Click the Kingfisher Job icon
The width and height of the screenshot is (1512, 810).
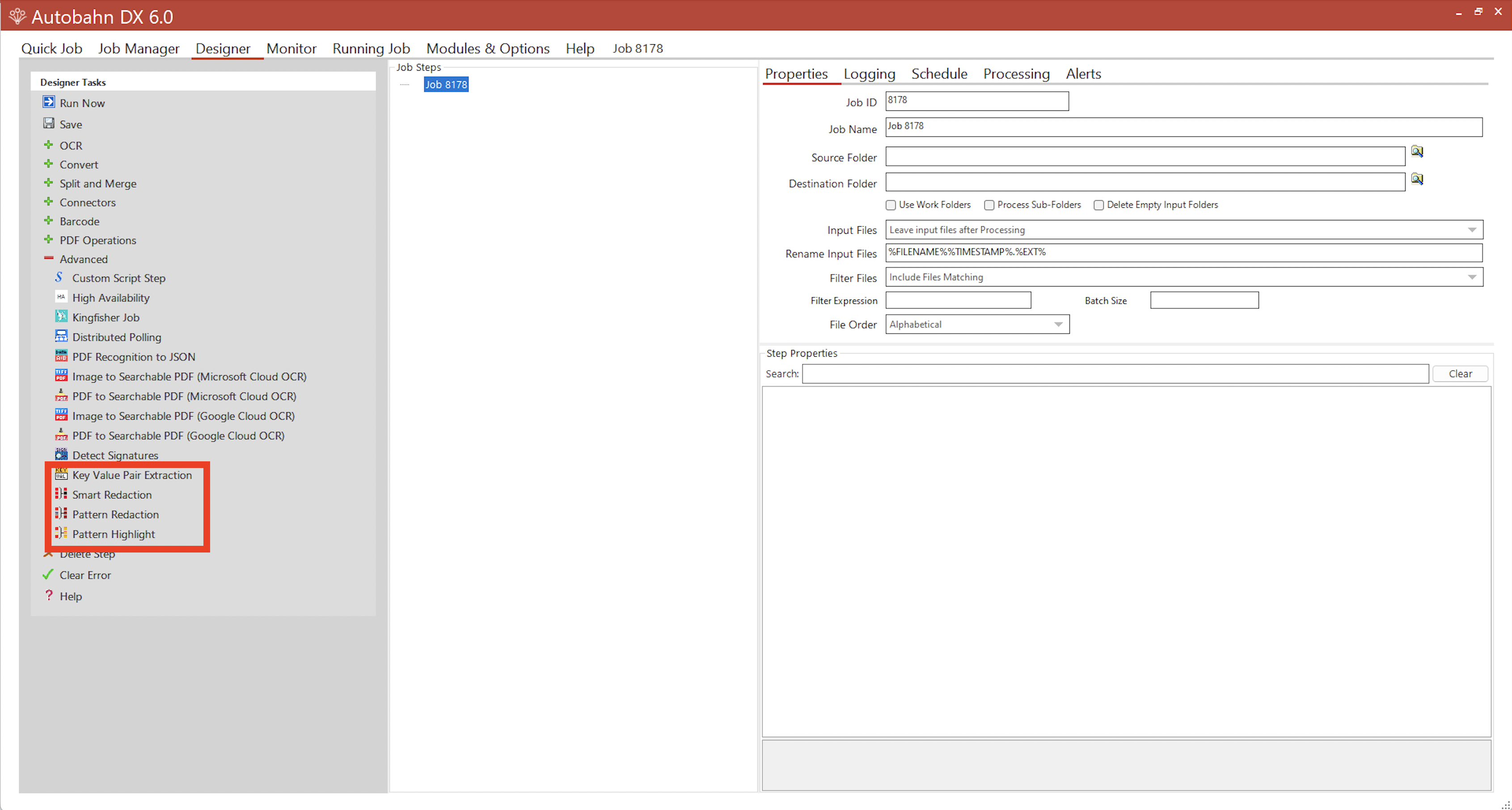click(61, 316)
